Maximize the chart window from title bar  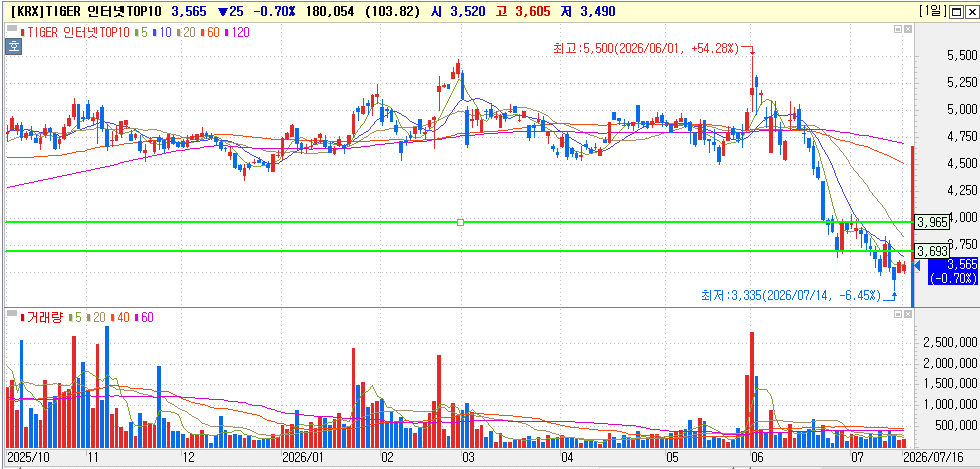coord(956,11)
